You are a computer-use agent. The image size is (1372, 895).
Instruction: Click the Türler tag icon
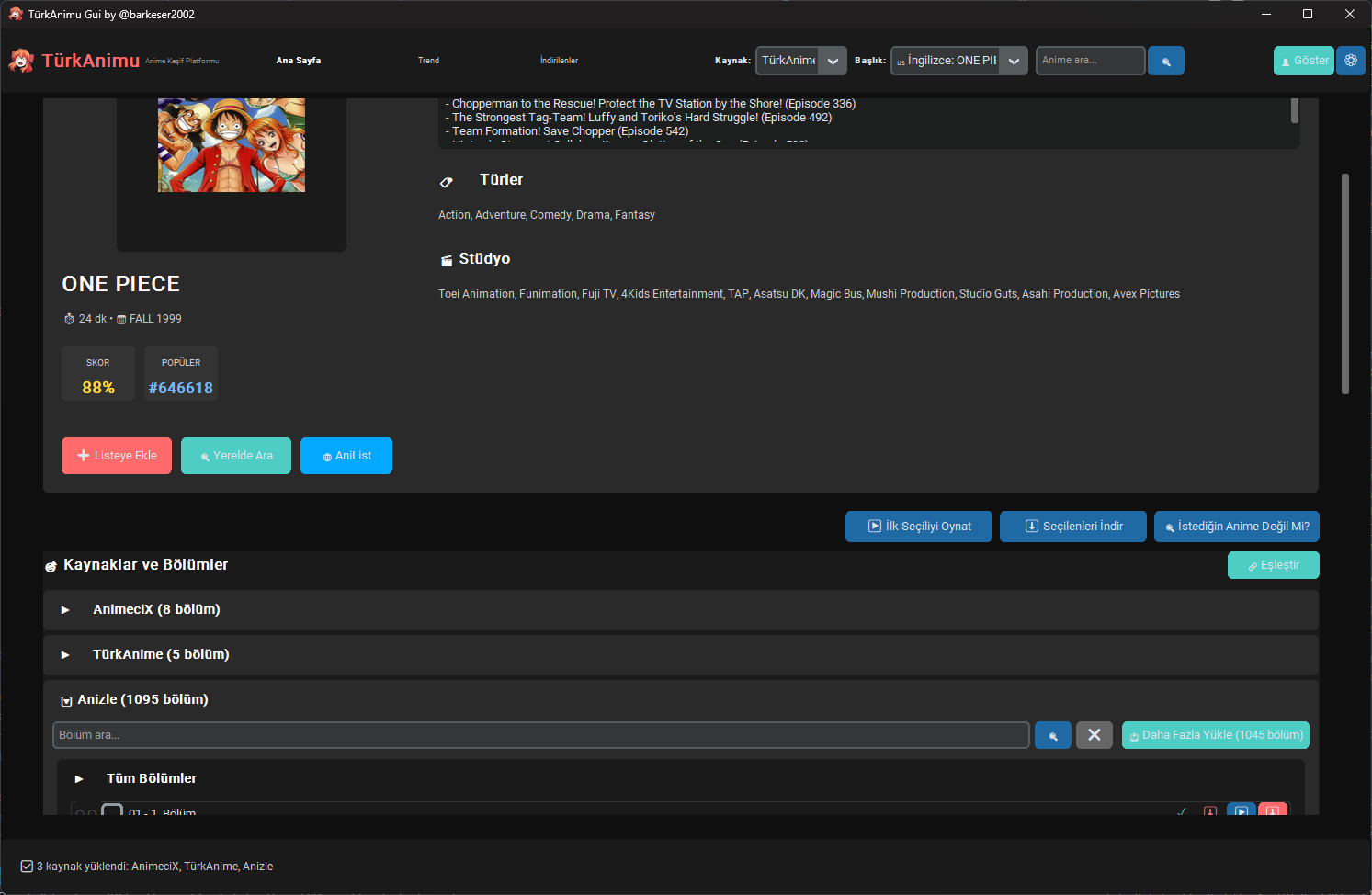pyautogui.click(x=447, y=182)
